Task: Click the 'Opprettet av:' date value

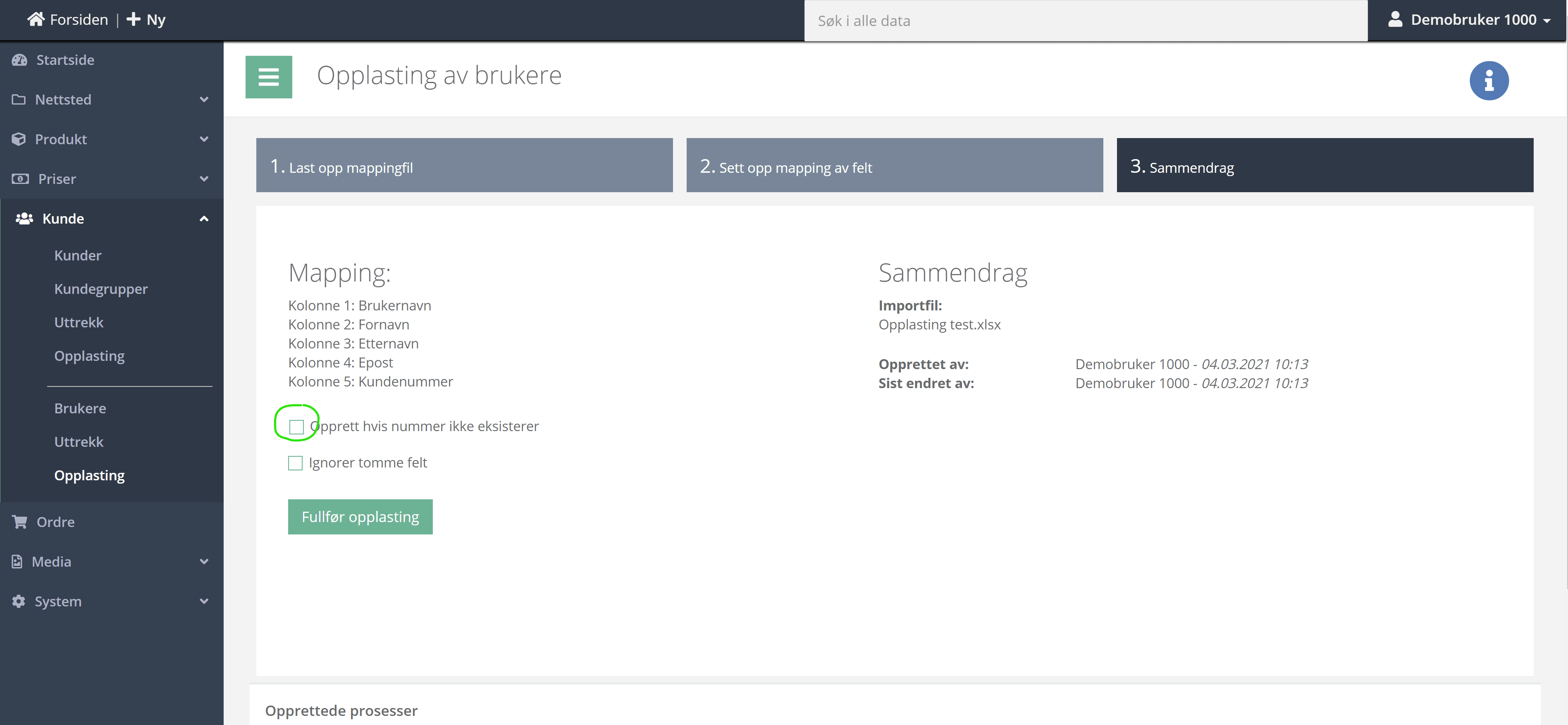Action: pyautogui.click(x=1255, y=364)
